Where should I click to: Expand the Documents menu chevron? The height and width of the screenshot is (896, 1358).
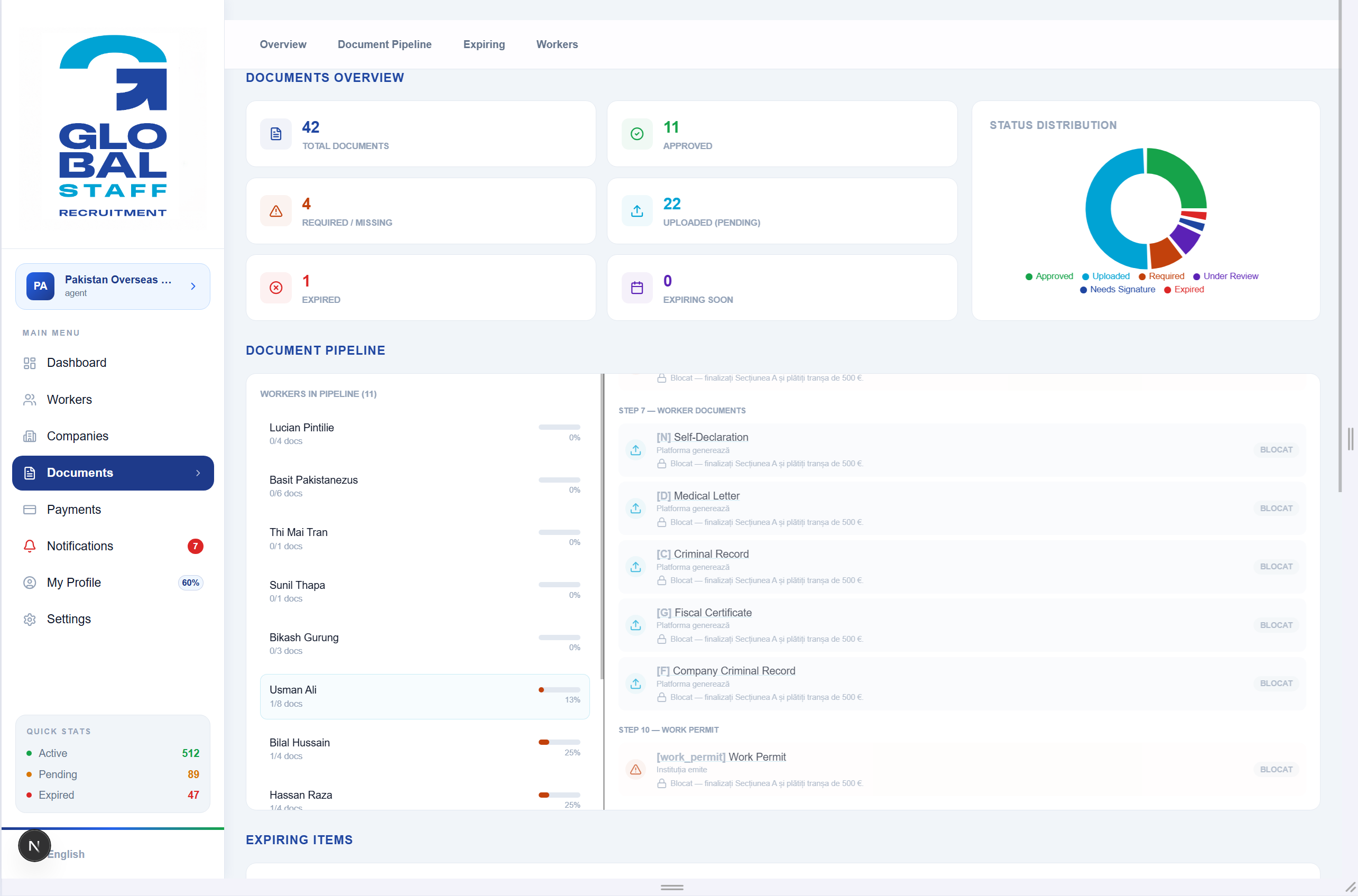[x=198, y=473]
